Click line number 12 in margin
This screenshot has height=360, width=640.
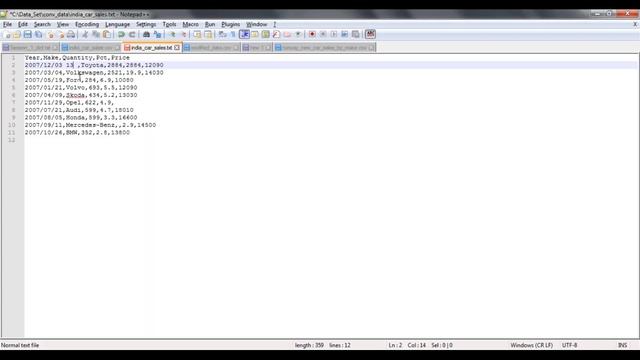coord(11,140)
